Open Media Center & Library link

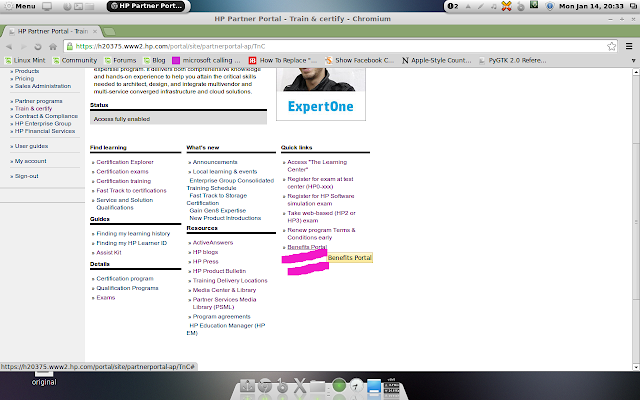click(x=224, y=290)
